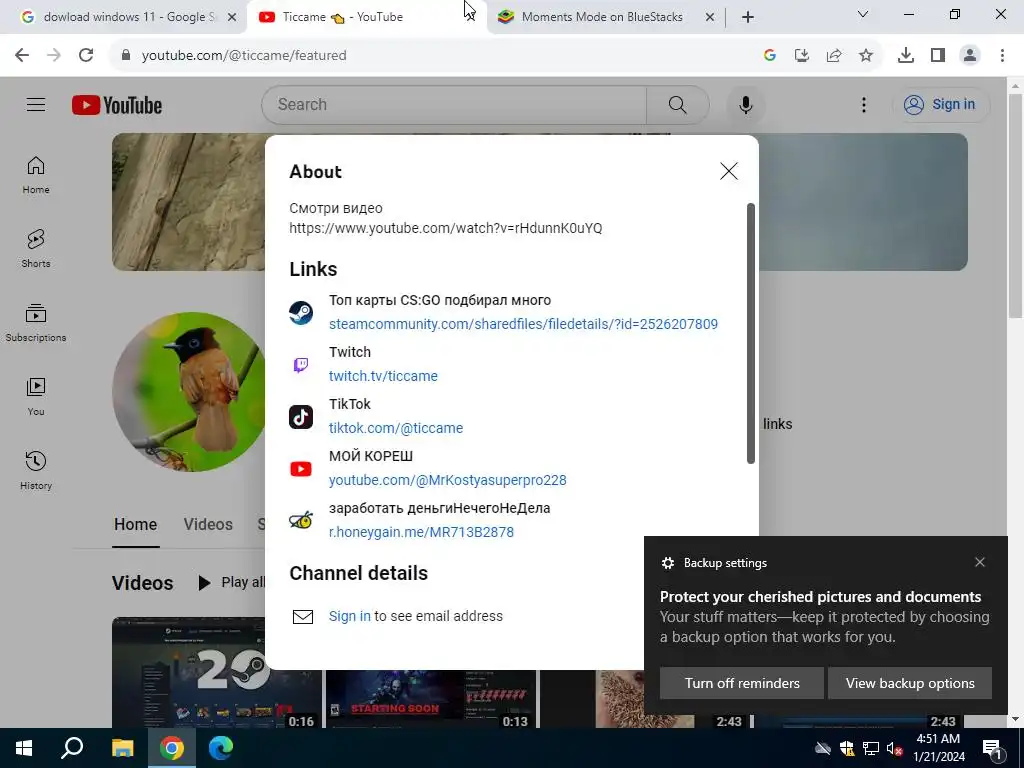Screen dimensions: 1024x768
Task: Open the Chrome profile menu
Action: (x=970, y=56)
